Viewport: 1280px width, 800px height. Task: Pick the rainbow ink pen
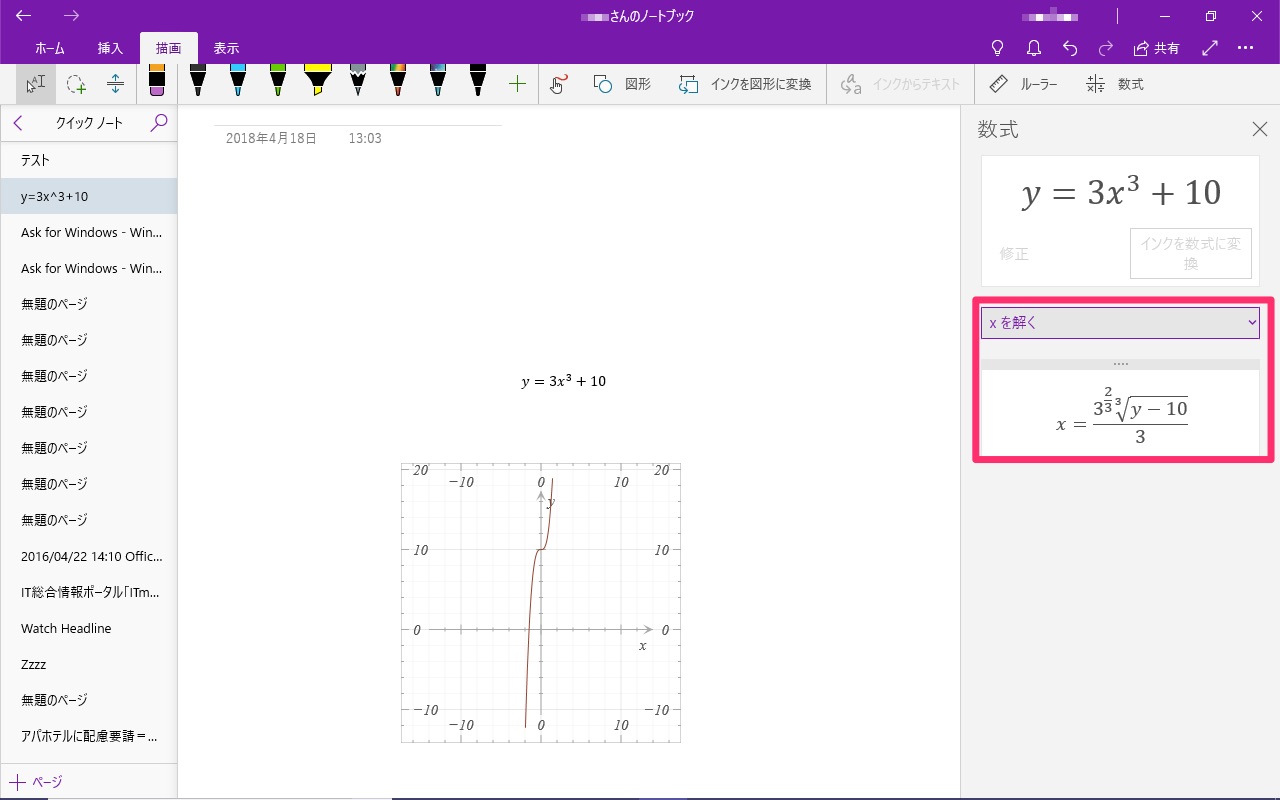tap(398, 82)
